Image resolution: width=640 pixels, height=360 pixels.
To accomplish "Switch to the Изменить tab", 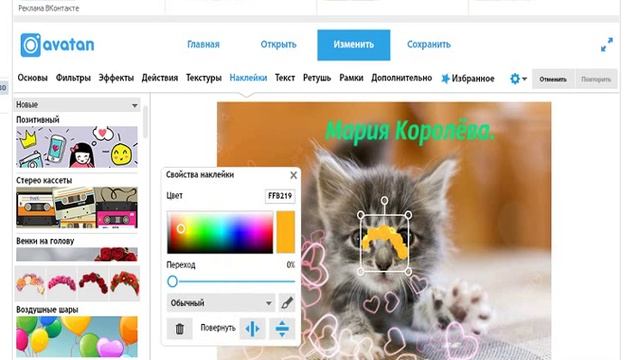I will coord(353,45).
